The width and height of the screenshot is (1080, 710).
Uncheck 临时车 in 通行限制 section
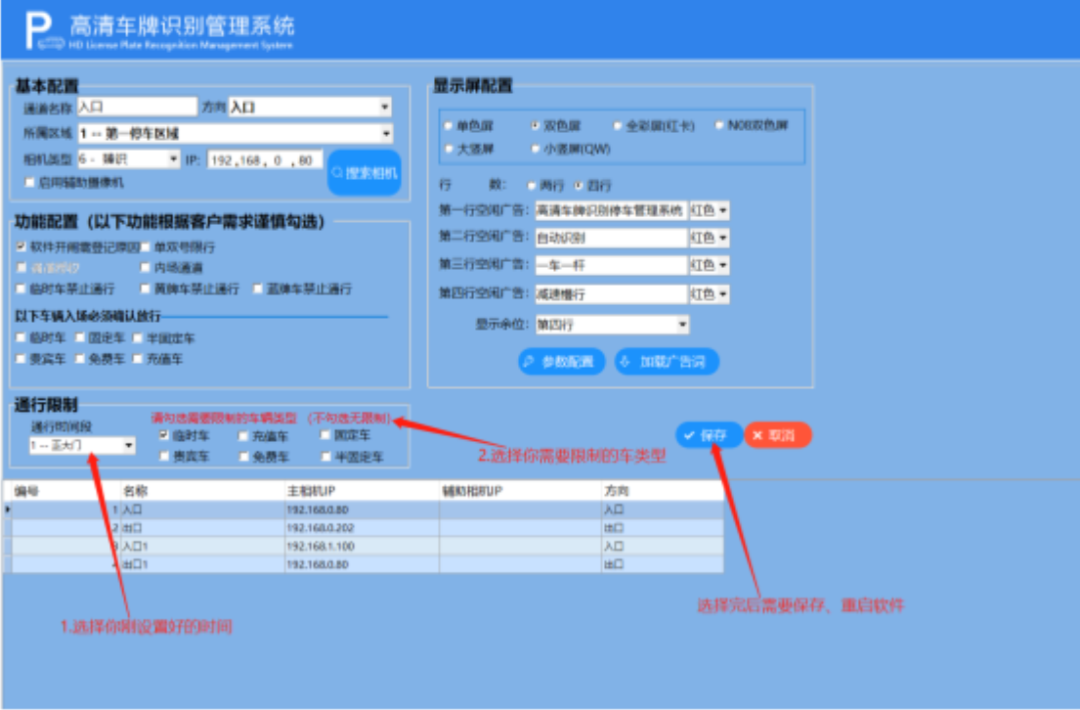coord(164,435)
